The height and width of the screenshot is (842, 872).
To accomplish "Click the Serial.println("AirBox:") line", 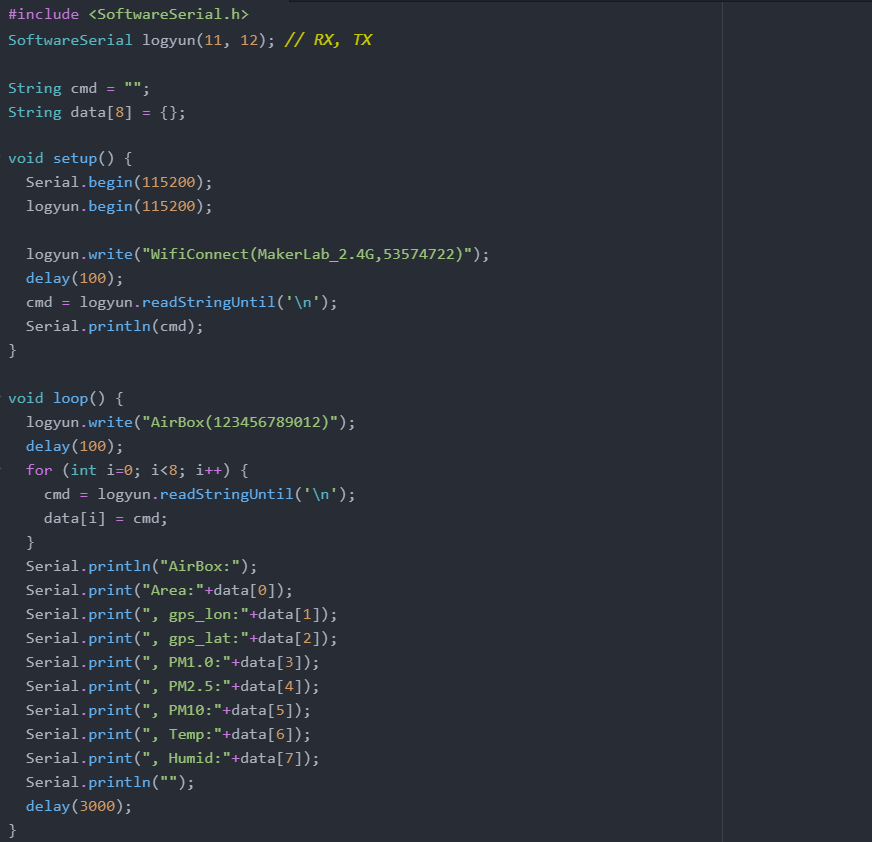I will [x=141, y=566].
